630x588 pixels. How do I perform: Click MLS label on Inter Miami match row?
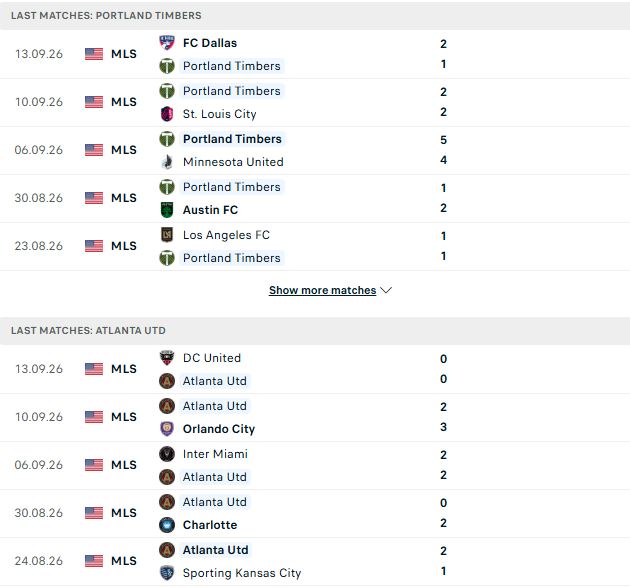point(124,465)
